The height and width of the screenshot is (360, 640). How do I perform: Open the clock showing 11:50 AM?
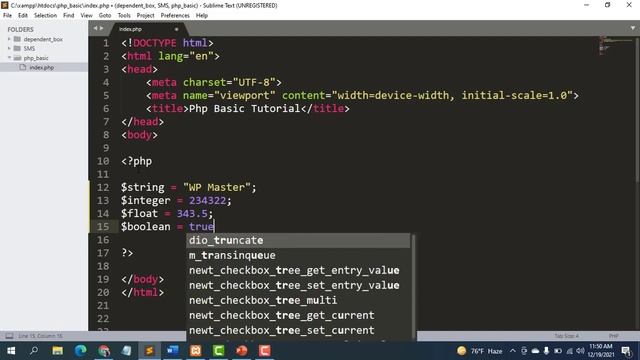[601, 351]
